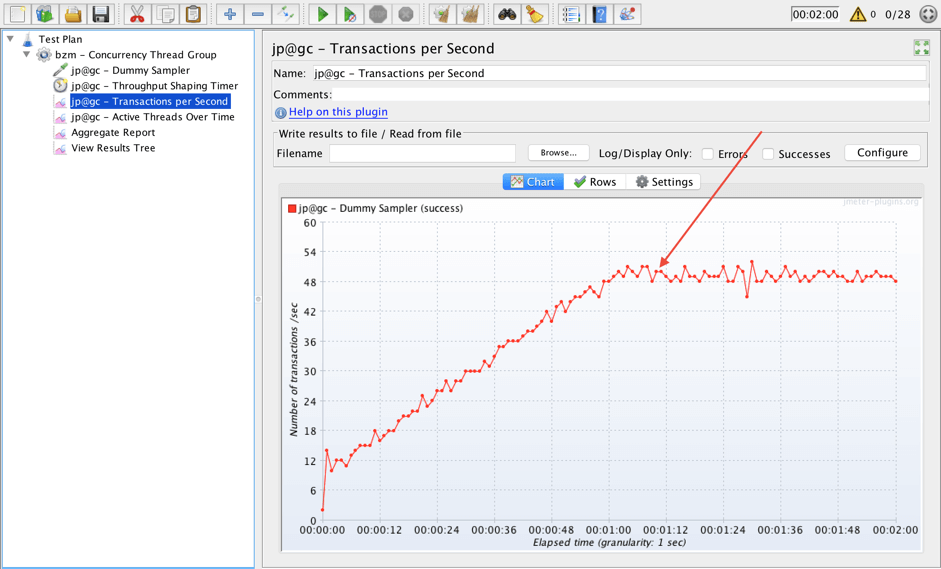Click the red Dummy Sampler legend swatch
Screen dimensions: 941x569
(292, 208)
